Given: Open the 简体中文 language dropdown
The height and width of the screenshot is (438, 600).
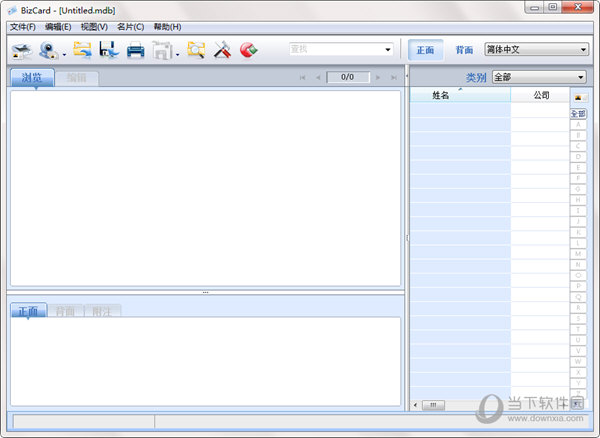Looking at the screenshot, I should click(x=536, y=49).
